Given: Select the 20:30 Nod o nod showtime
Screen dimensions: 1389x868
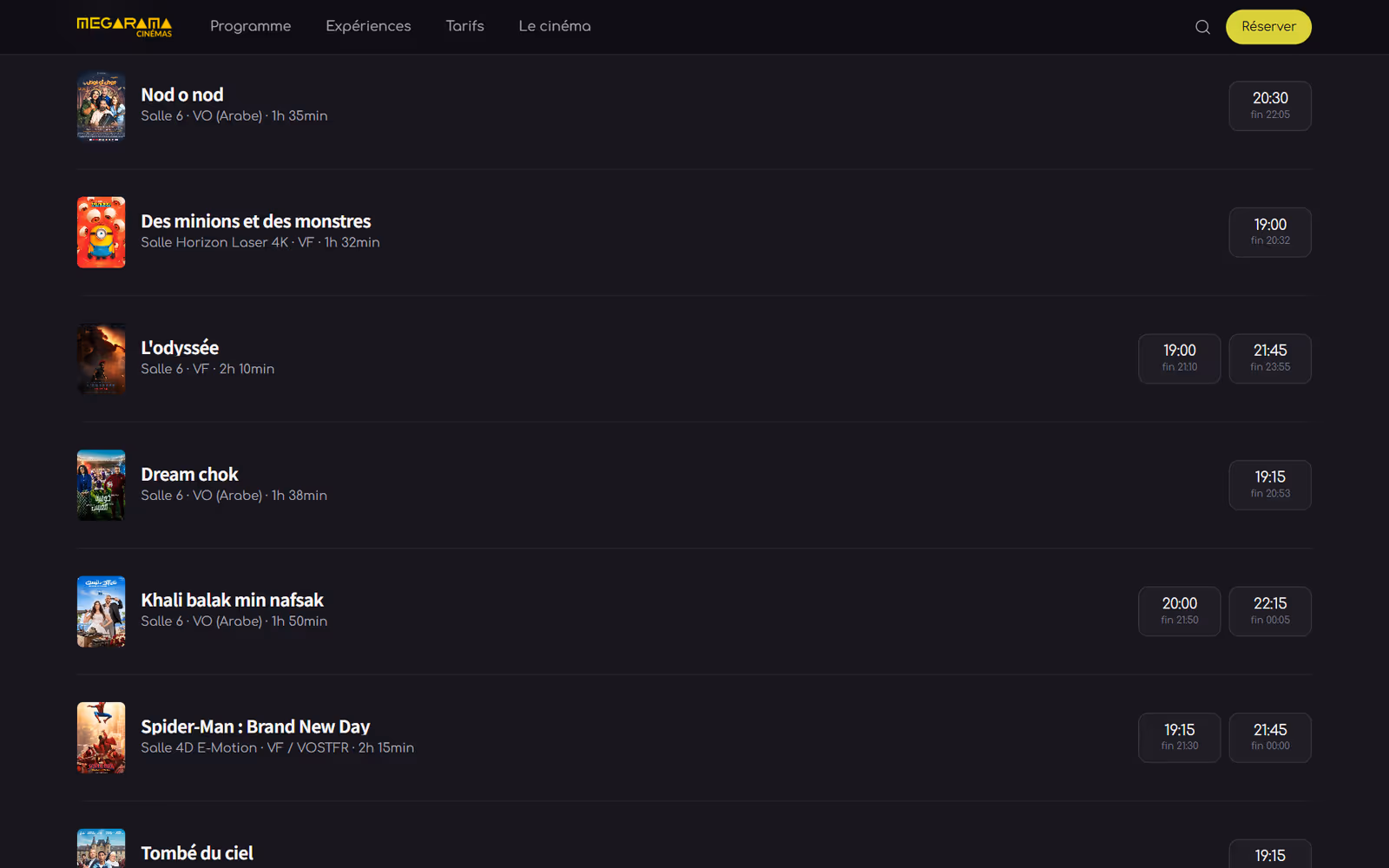Looking at the screenshot, I should point(1270,106).
